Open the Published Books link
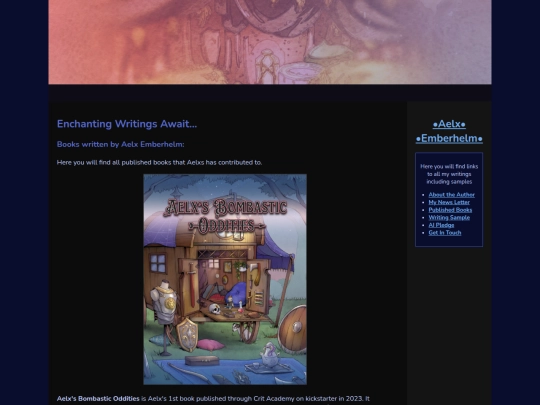This screenshot has height=405, width=540. 450,210
